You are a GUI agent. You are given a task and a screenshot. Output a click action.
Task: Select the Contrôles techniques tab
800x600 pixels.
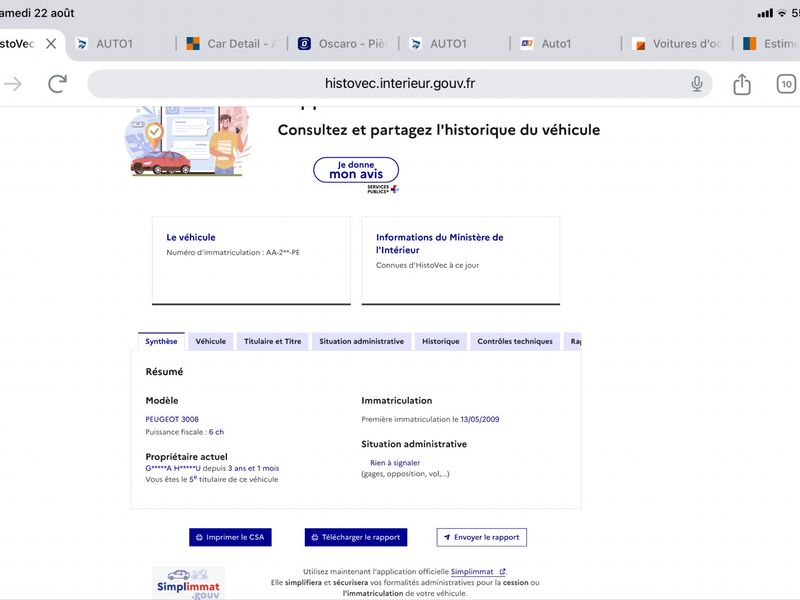coord(515,341)
